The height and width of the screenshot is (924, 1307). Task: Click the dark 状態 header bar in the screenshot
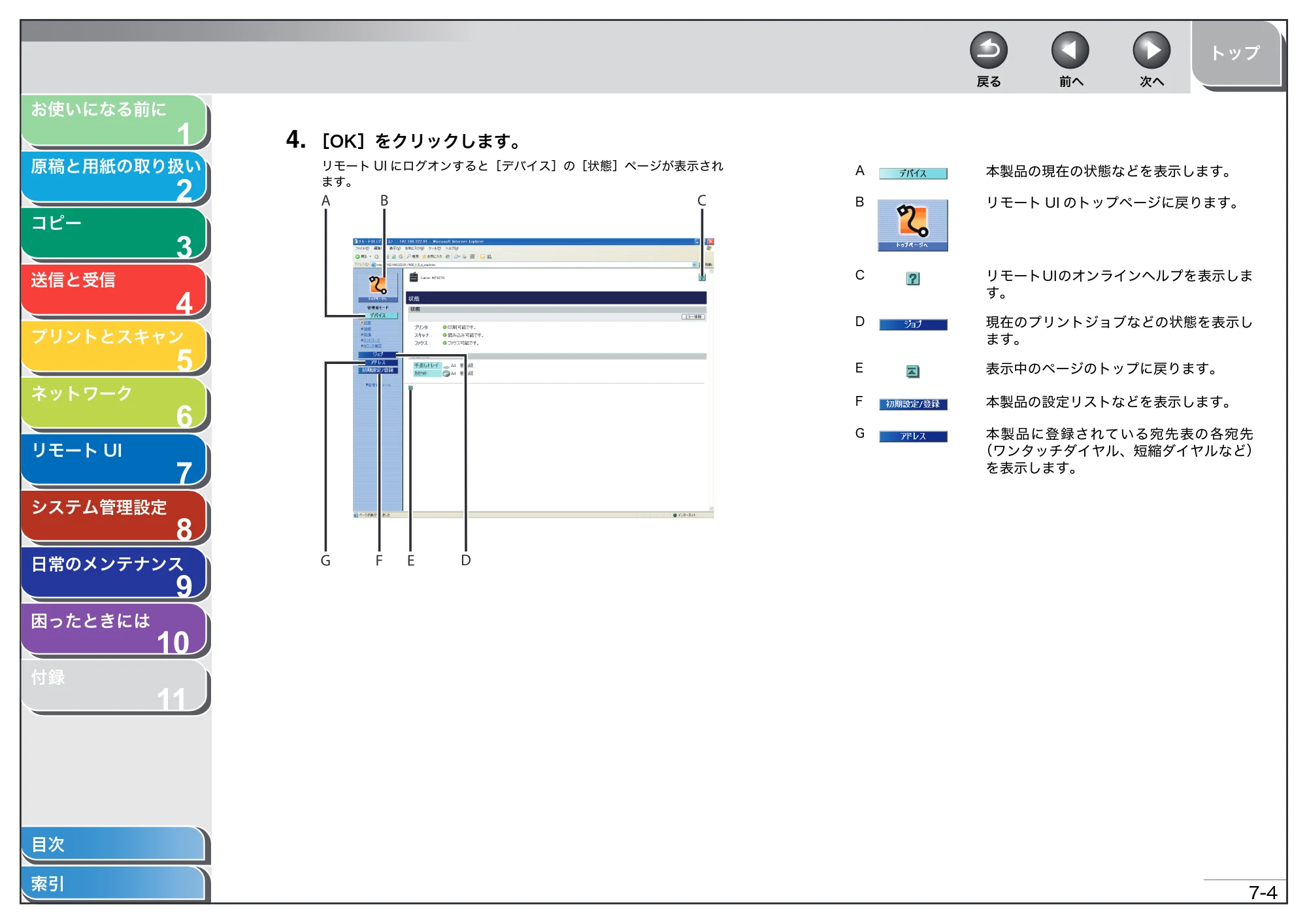[x=556, y=298]
